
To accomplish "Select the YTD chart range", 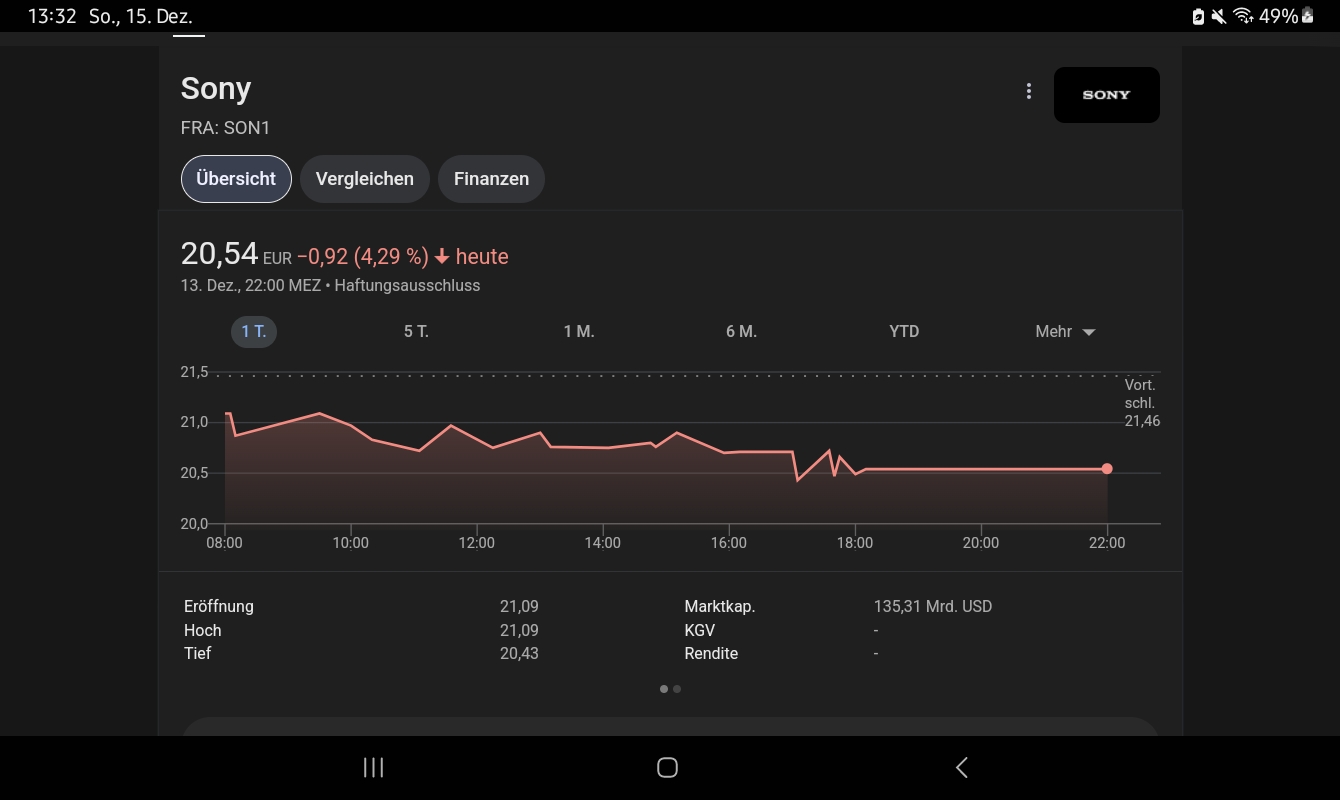I will [x=904, y=331].
